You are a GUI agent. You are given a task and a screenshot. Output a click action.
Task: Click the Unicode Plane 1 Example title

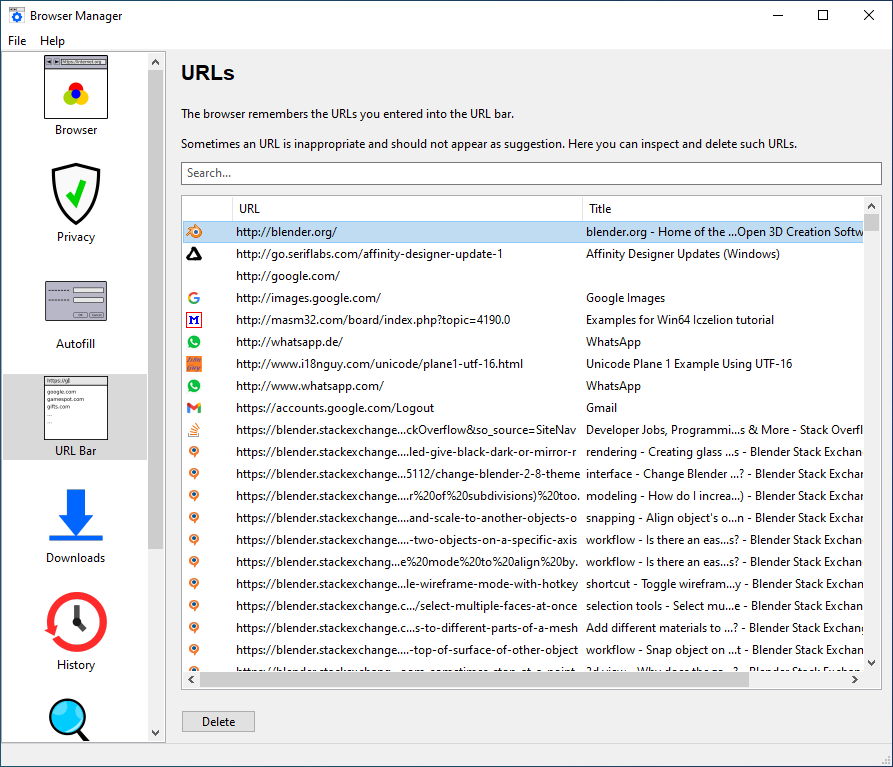[689, 364]
